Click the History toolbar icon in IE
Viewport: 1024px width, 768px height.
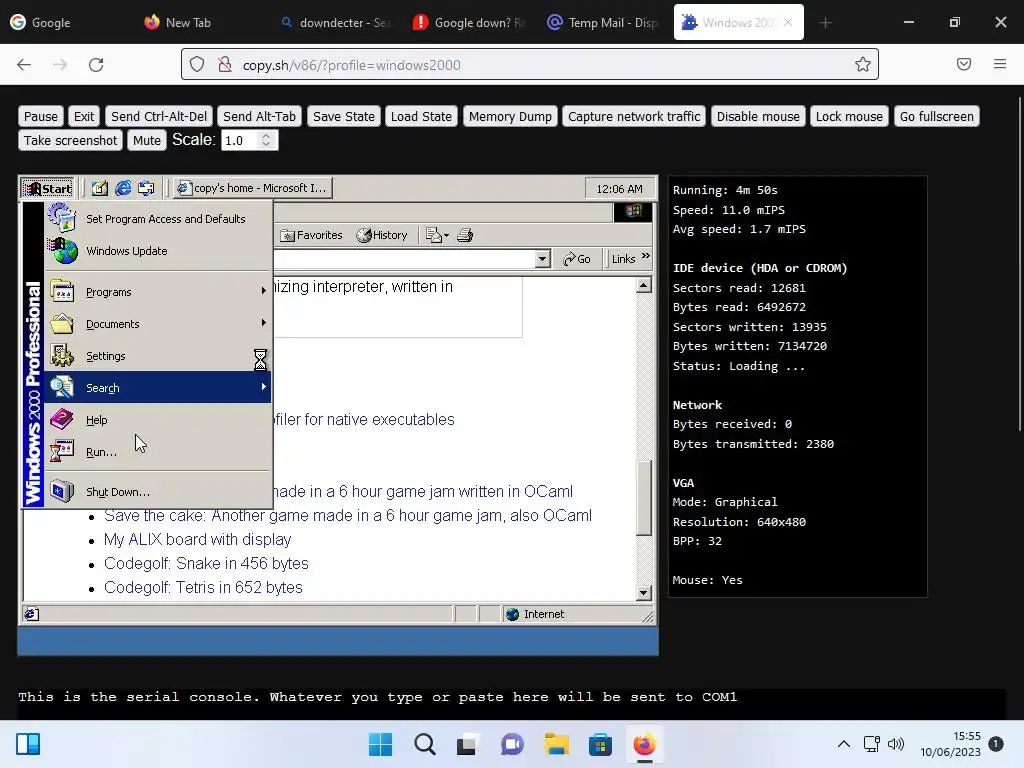pos(382,235)
